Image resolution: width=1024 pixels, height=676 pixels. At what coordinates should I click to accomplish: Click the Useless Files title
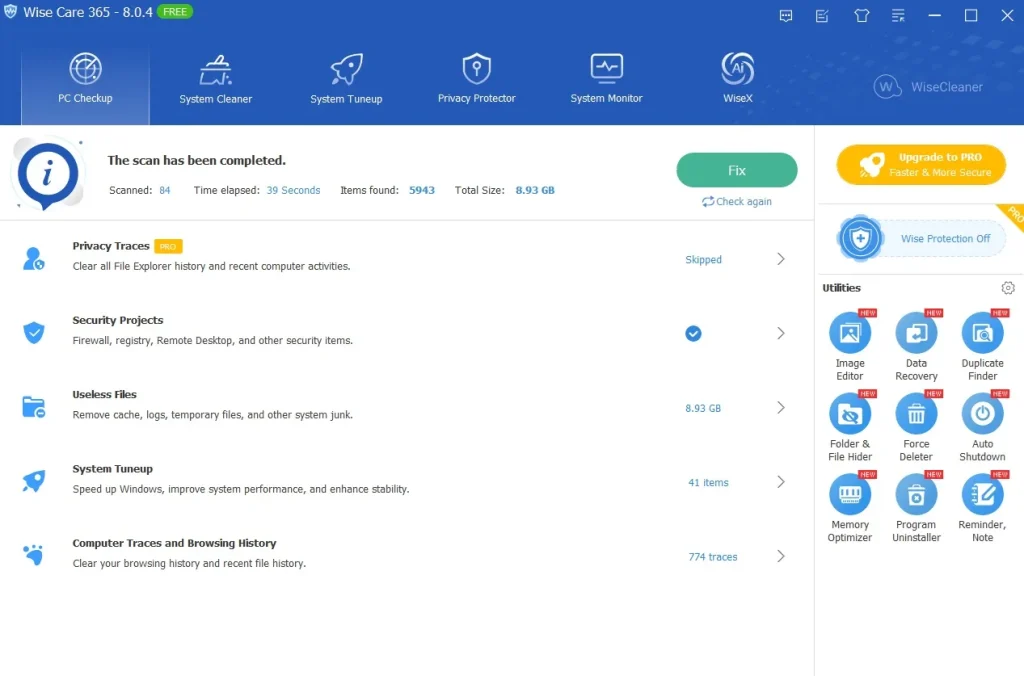click(104, 394)
